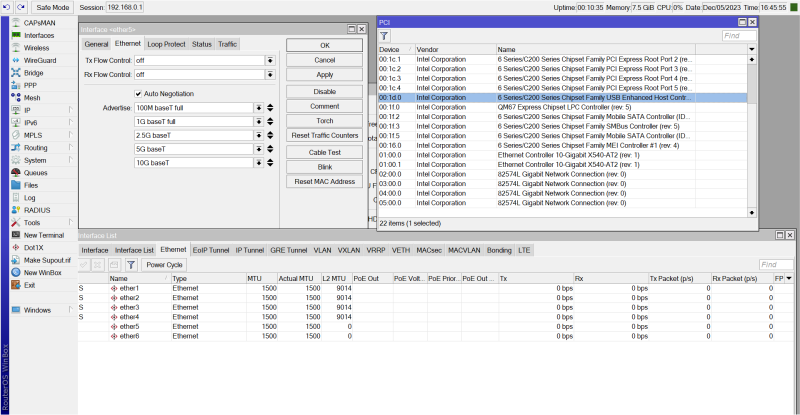
Task: Click Exit in the sidebar
Action: tap(29, 285)
